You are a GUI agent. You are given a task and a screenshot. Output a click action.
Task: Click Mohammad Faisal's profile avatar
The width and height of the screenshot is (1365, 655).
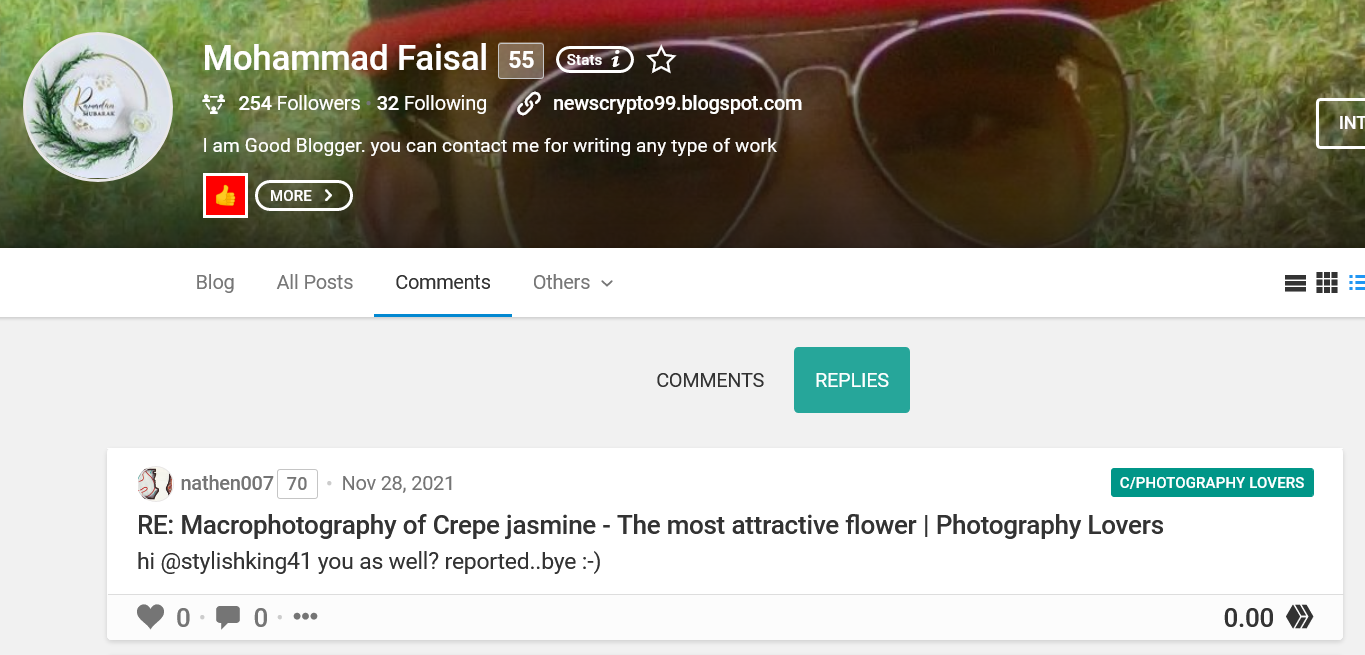coord(97,107)
